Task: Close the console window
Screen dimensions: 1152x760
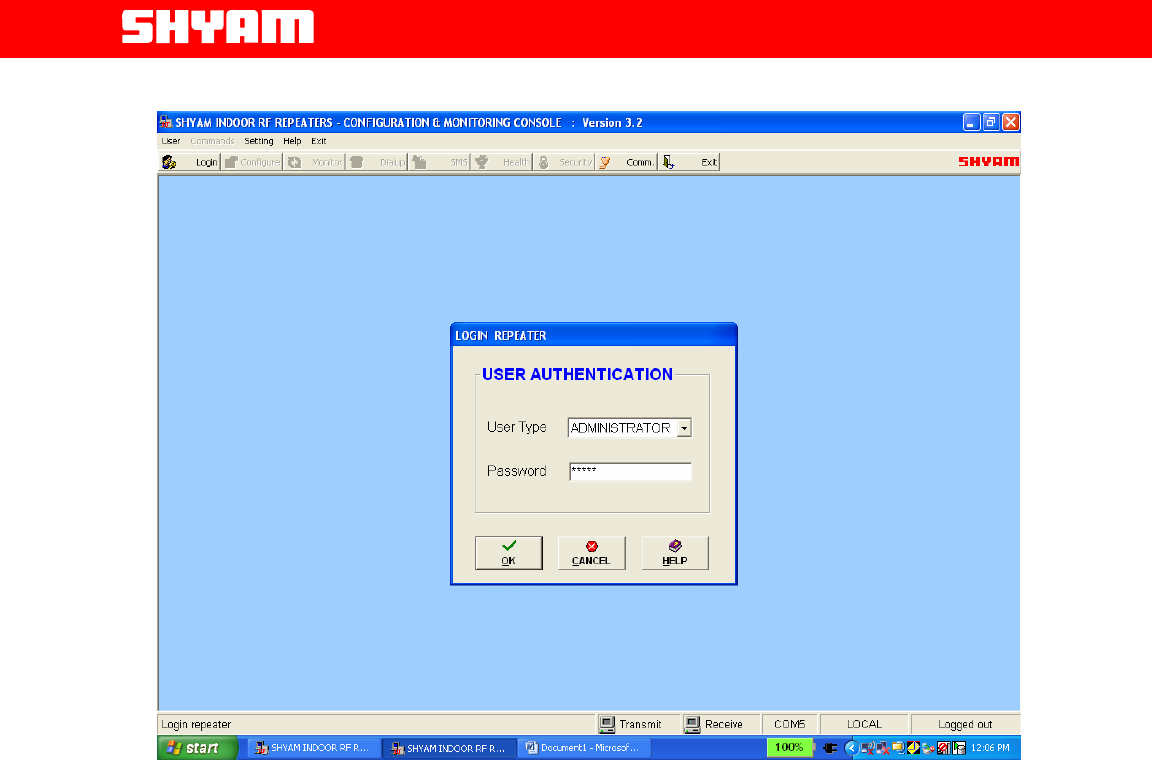Action: pyautogui.click(x=1011, y=123)
